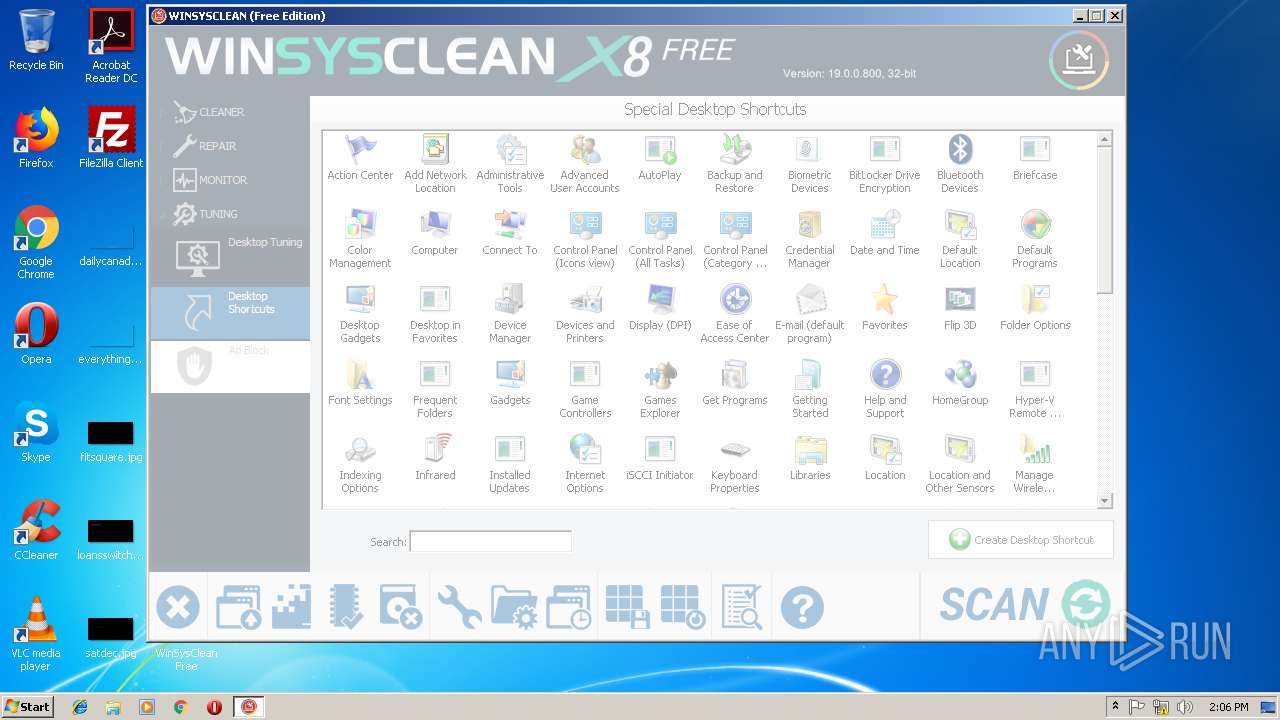Viewport: 1280px width, 720px height.
Task: Select Desktop Shortcuts sidebar item
Action: click(230, 312)
